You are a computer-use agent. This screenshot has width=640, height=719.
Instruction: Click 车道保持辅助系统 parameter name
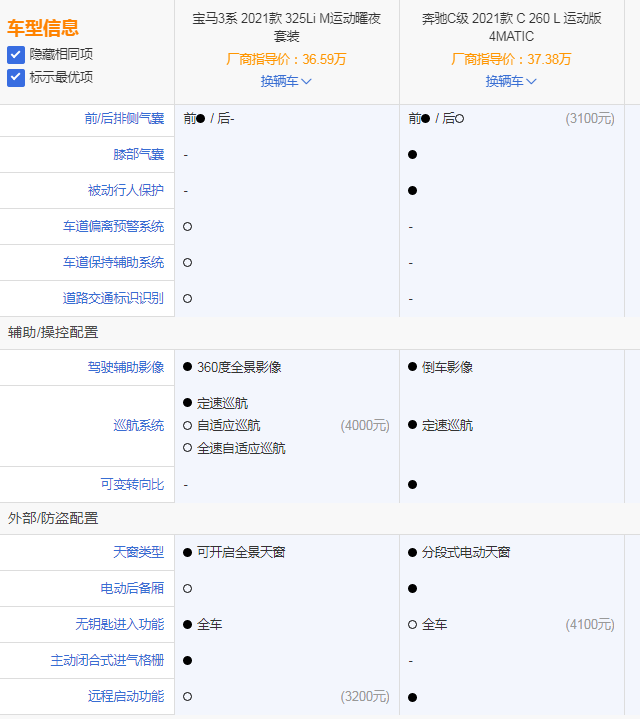pos(113,262)
